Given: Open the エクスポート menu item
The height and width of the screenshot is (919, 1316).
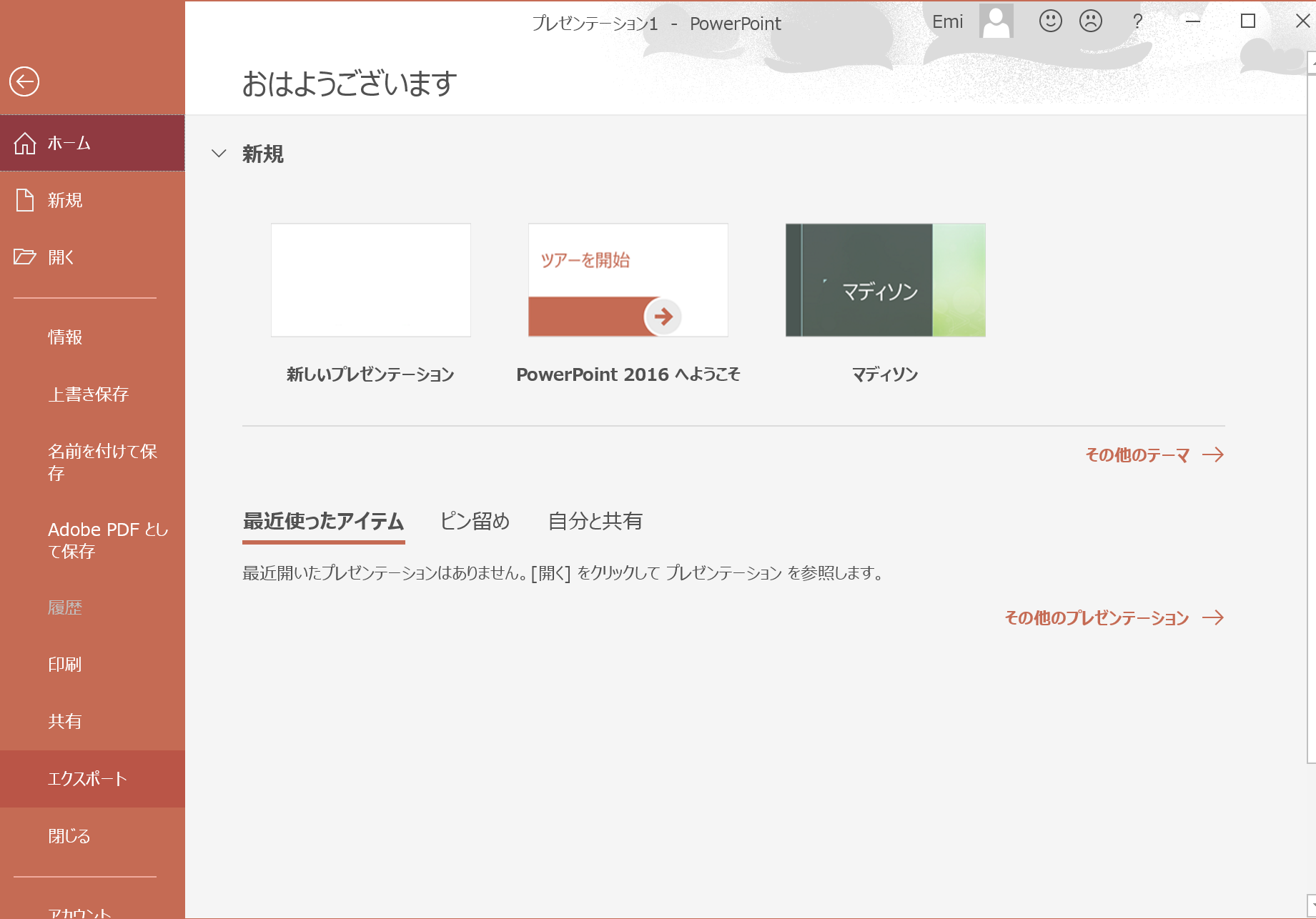Looking at the screenshot, I should [x=87, y=779].
